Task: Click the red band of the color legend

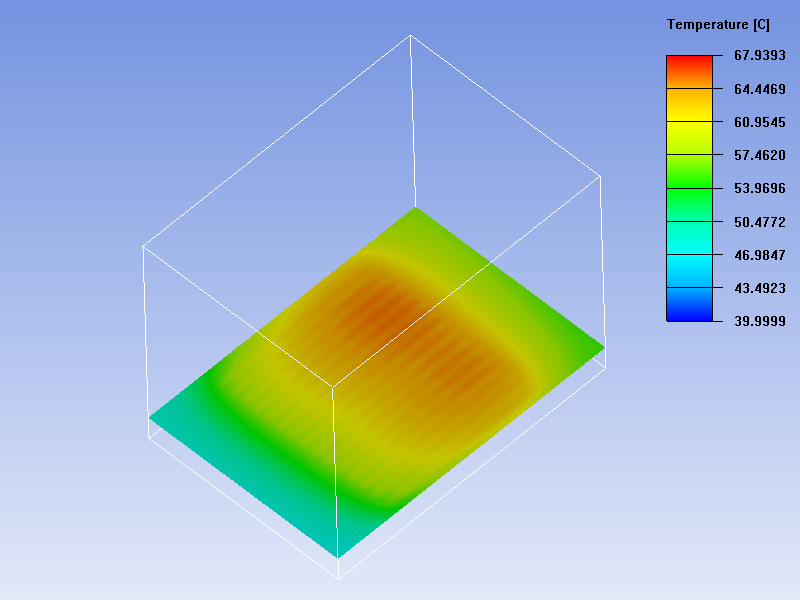Action: coord(689,71)
